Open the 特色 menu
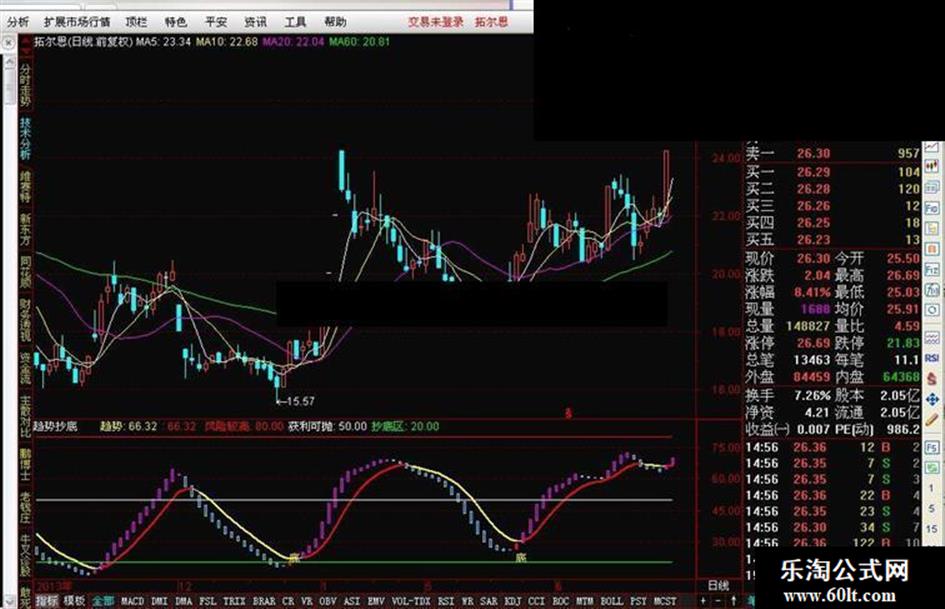 [175, 22]
